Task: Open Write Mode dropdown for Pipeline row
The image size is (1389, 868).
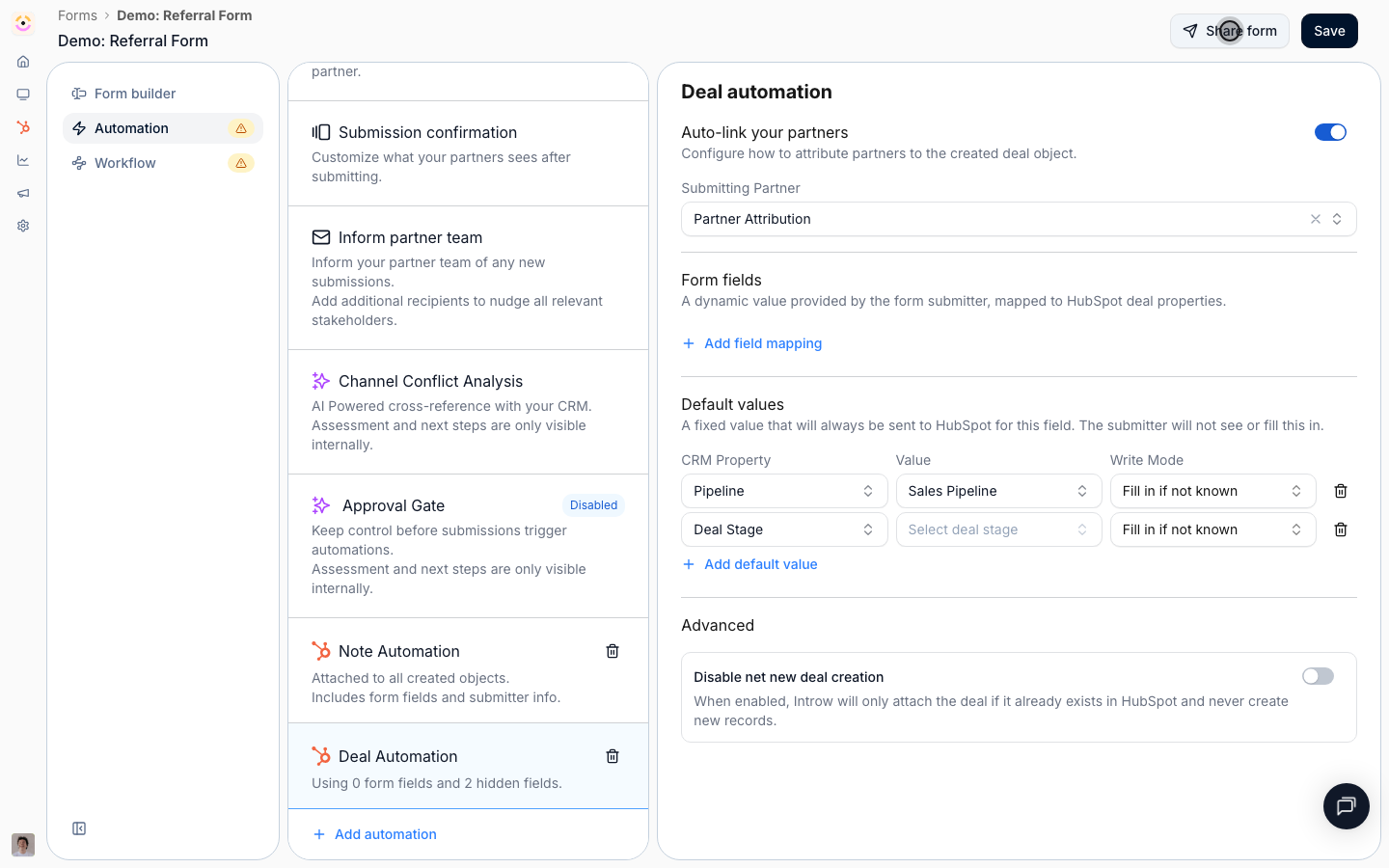Action: 1212,491
